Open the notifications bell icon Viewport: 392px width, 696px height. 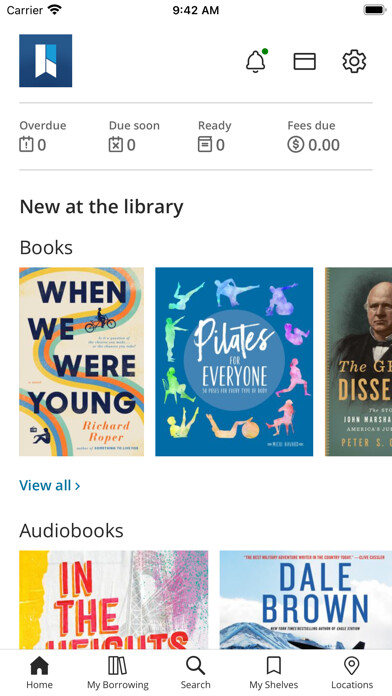(x=256, y=61)
